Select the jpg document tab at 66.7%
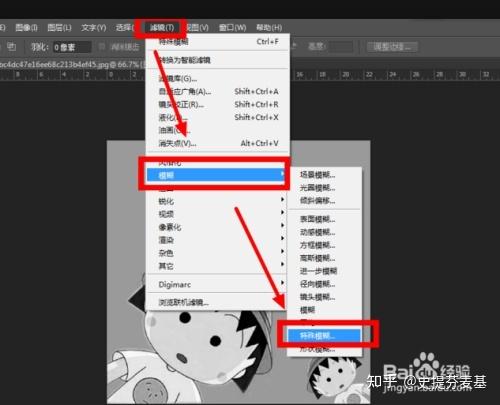 [x=72, y=64]
